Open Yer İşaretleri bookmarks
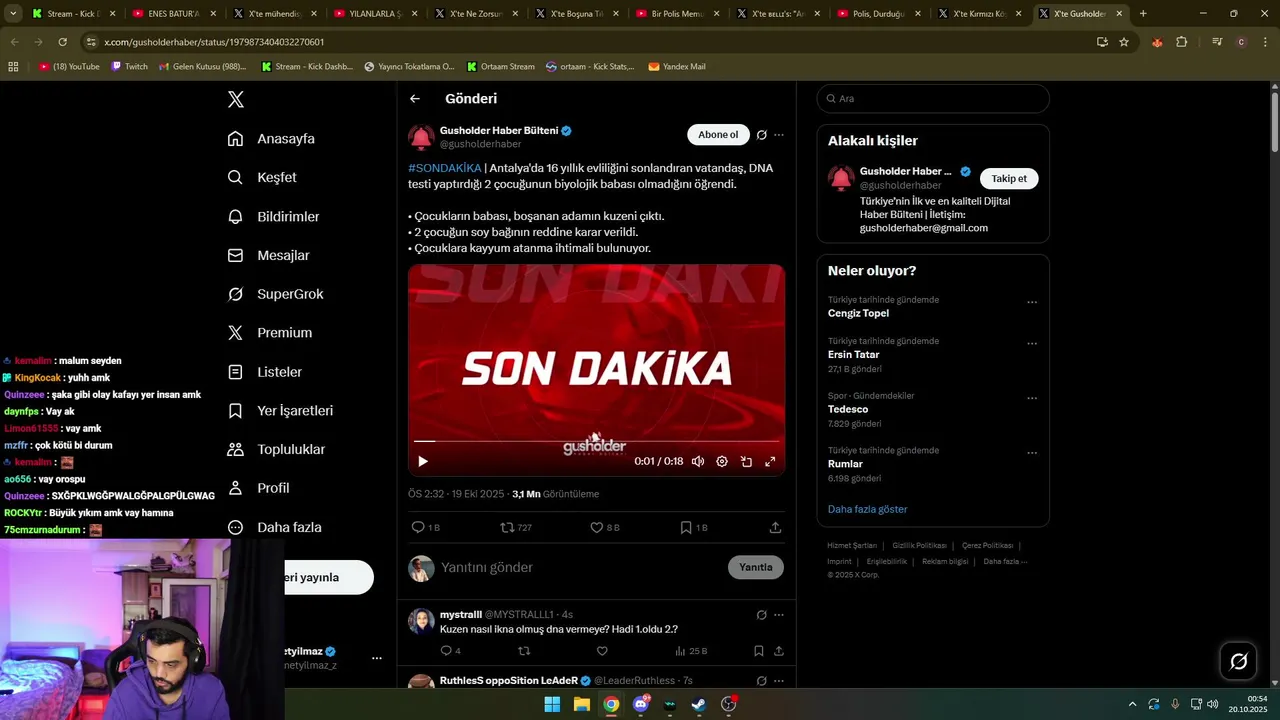The image size is (1280, 720). tap(280, 411)
